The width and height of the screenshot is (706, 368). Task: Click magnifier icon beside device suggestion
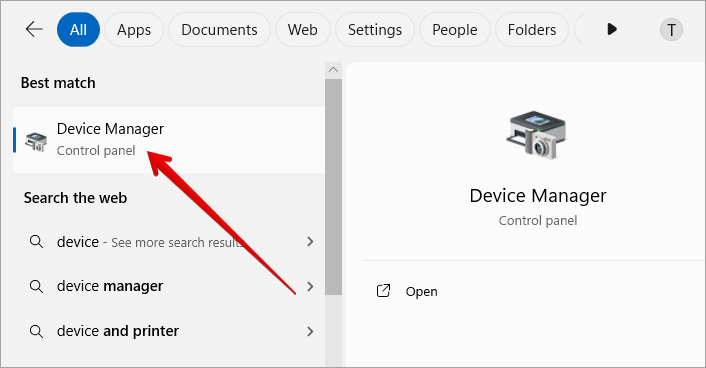click(x=36, y=242)
